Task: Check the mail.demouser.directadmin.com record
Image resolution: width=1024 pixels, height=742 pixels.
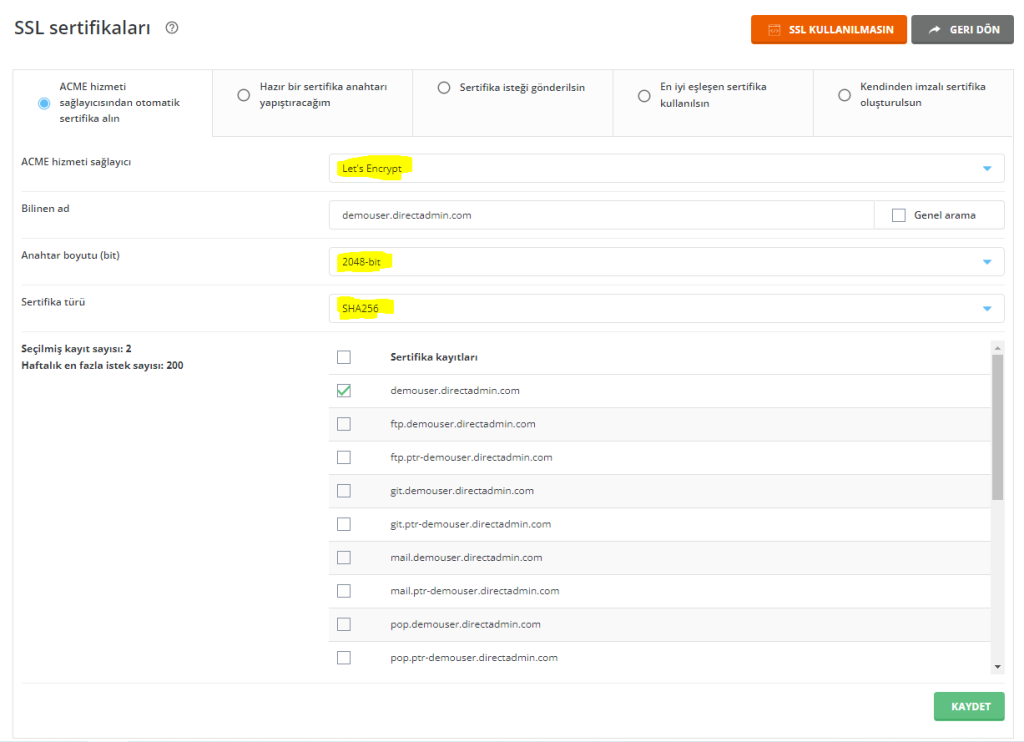Action: [344, 557]
